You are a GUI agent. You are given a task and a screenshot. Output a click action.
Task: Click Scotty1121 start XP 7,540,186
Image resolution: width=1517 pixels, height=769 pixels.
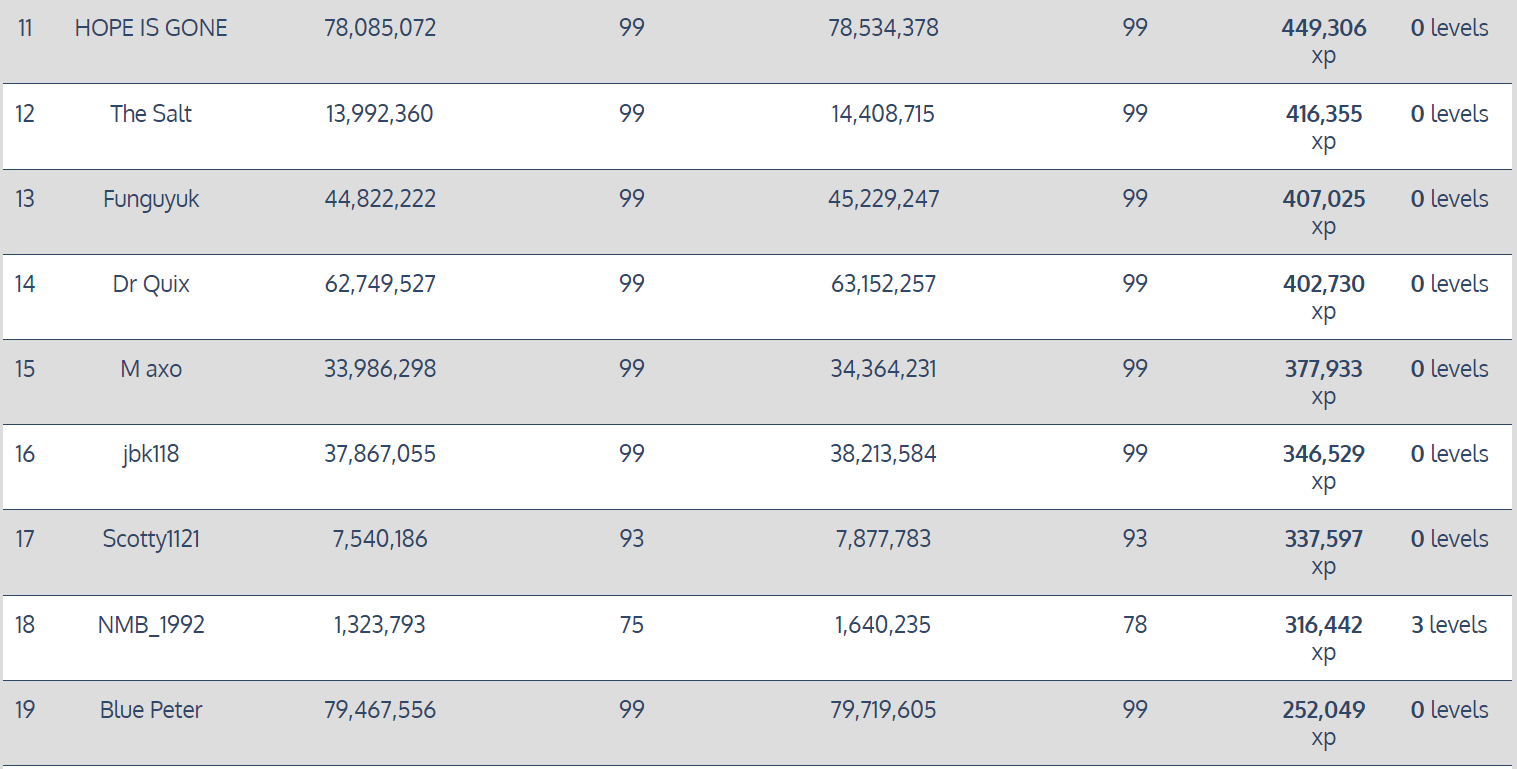click(380, 539)
